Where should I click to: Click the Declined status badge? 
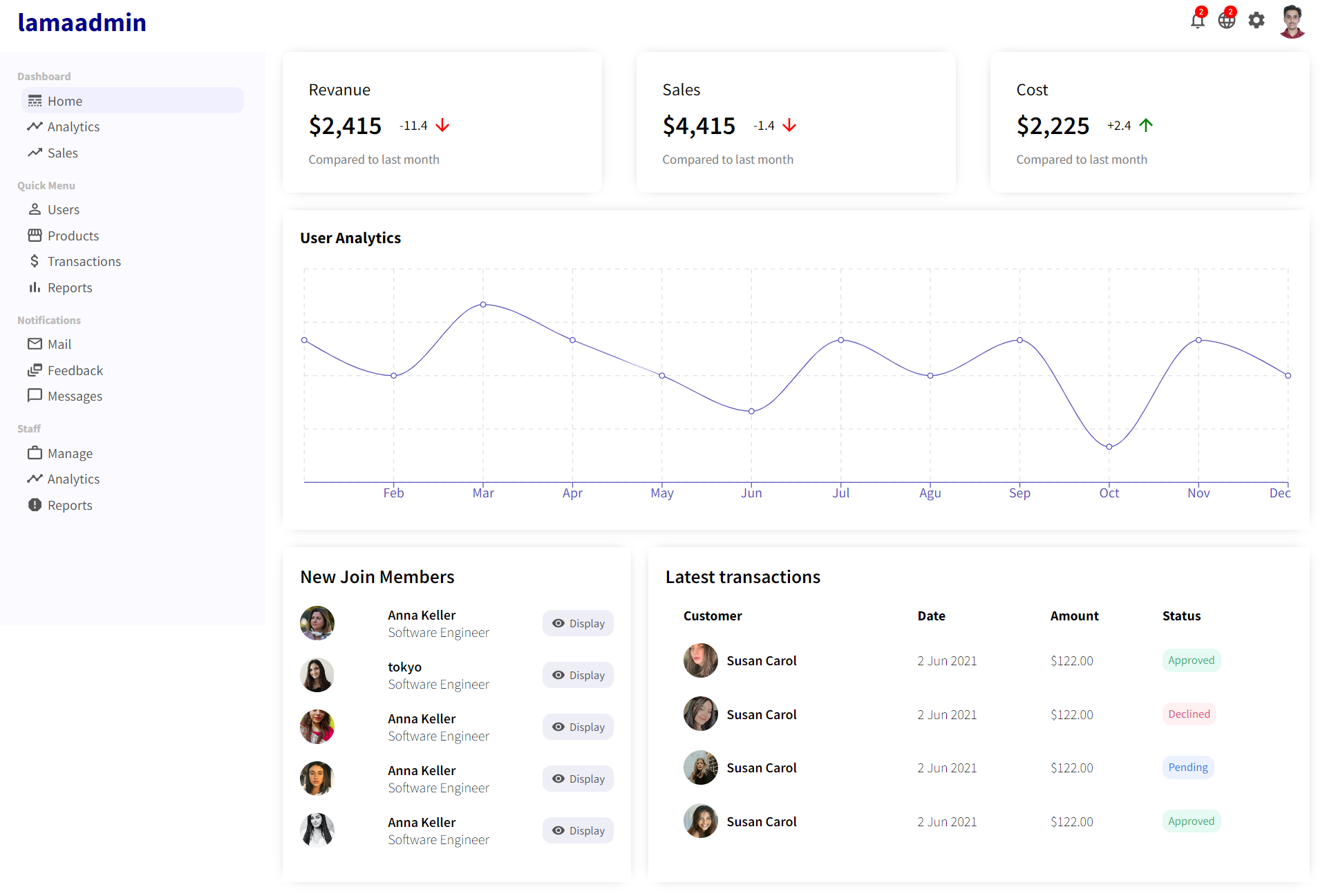click(x=1189, y=714)
